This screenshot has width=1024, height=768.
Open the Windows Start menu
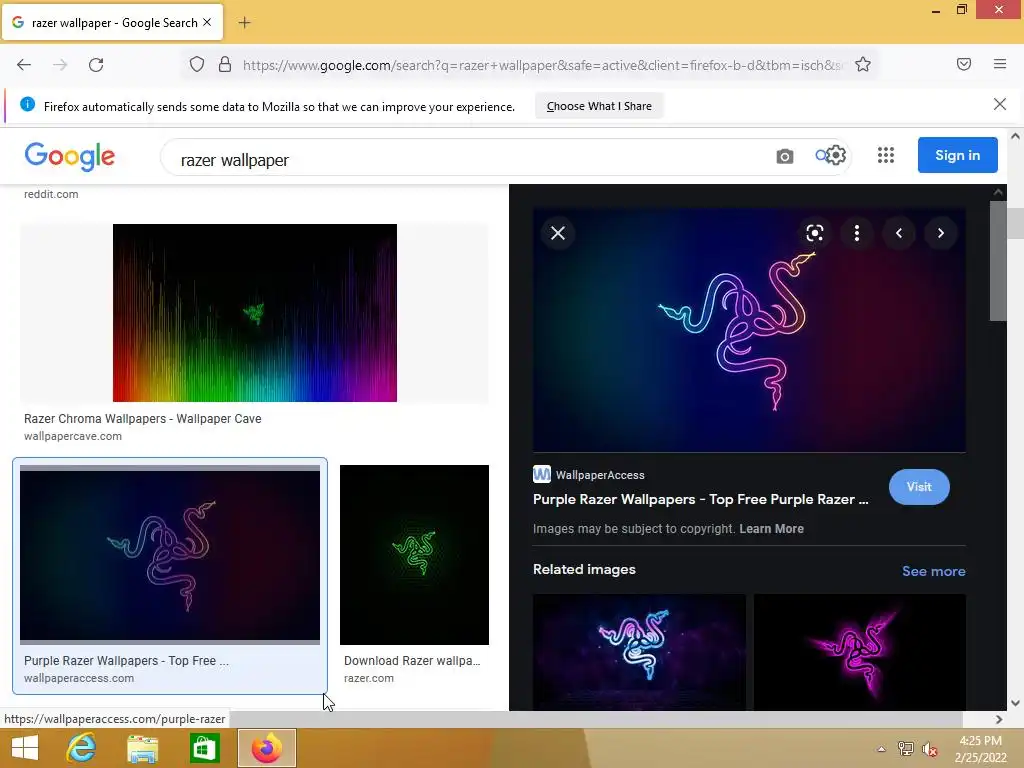25,748
